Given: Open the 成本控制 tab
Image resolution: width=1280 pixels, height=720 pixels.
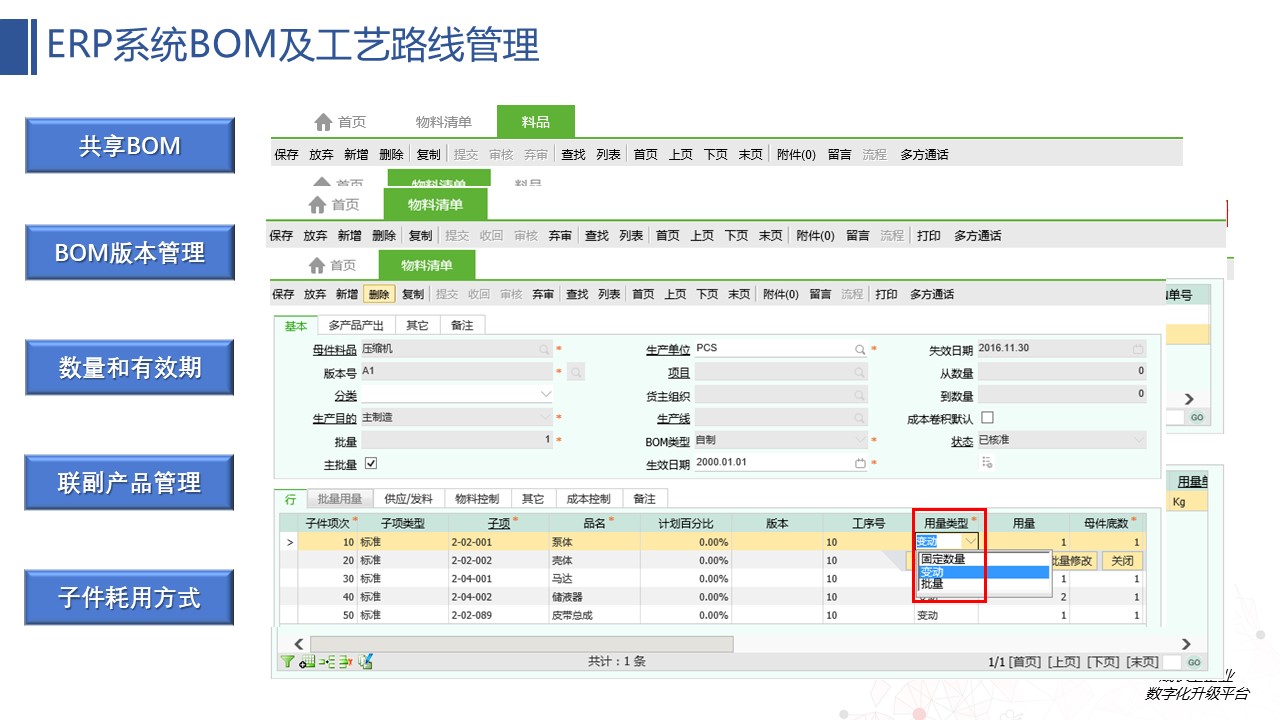Looking at the screenshot, I should 588,498.
